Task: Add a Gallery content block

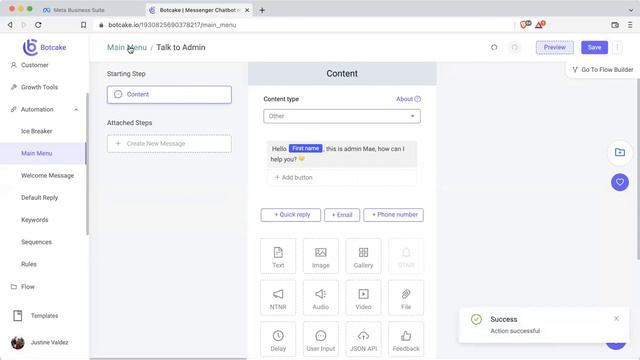Action: pos(363,256)
